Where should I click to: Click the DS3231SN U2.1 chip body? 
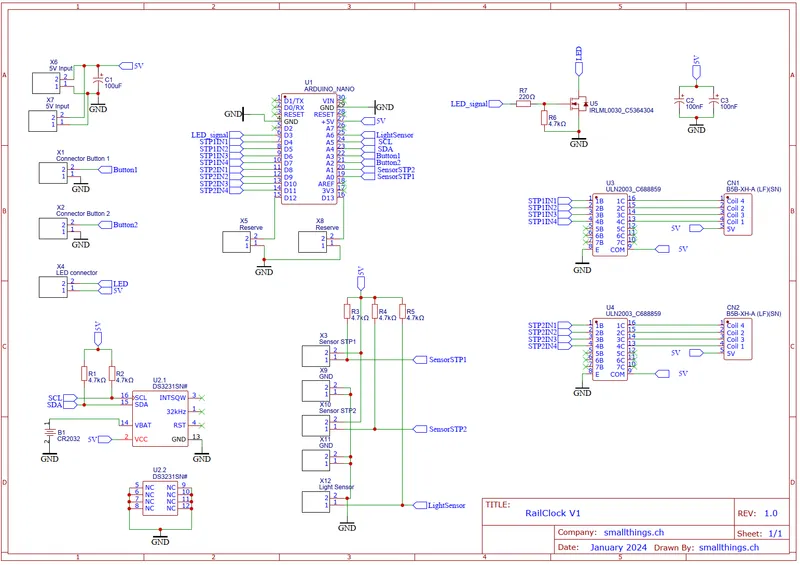coord(160,419)
